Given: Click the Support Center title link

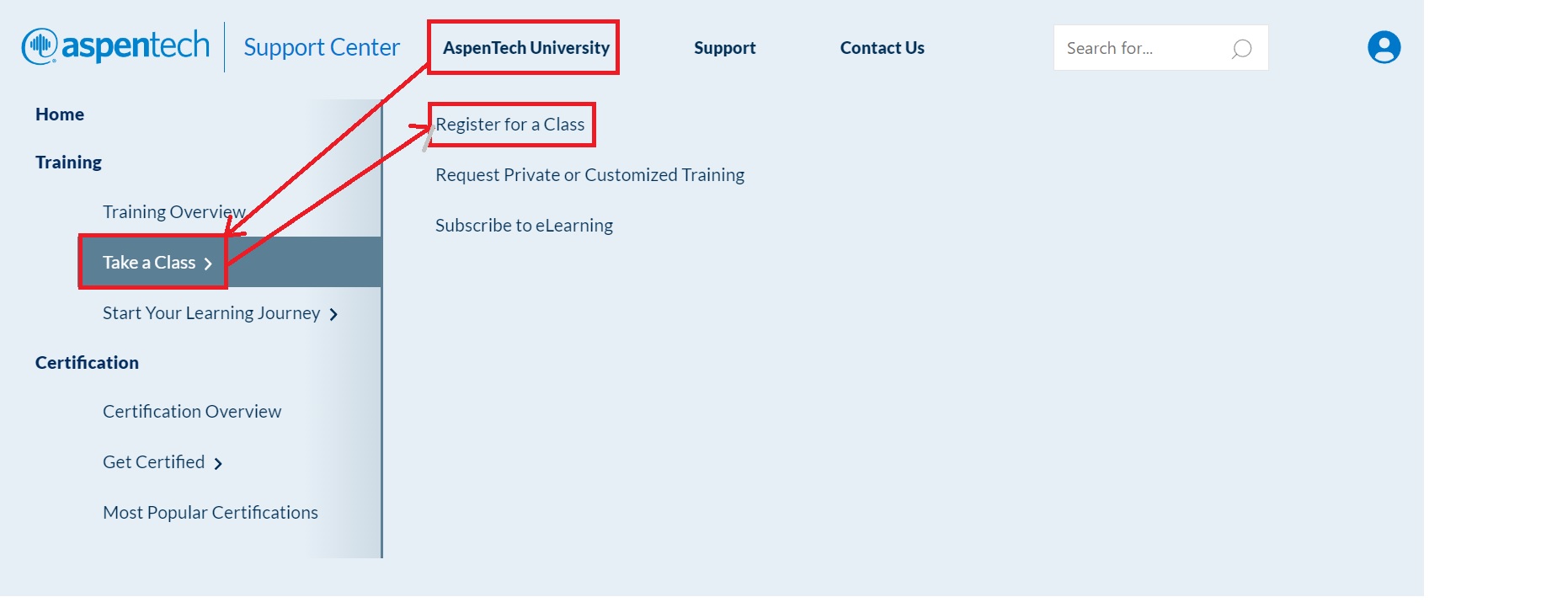Looking at the screenshot, I should pyautogui.click(x=321, y=47).
